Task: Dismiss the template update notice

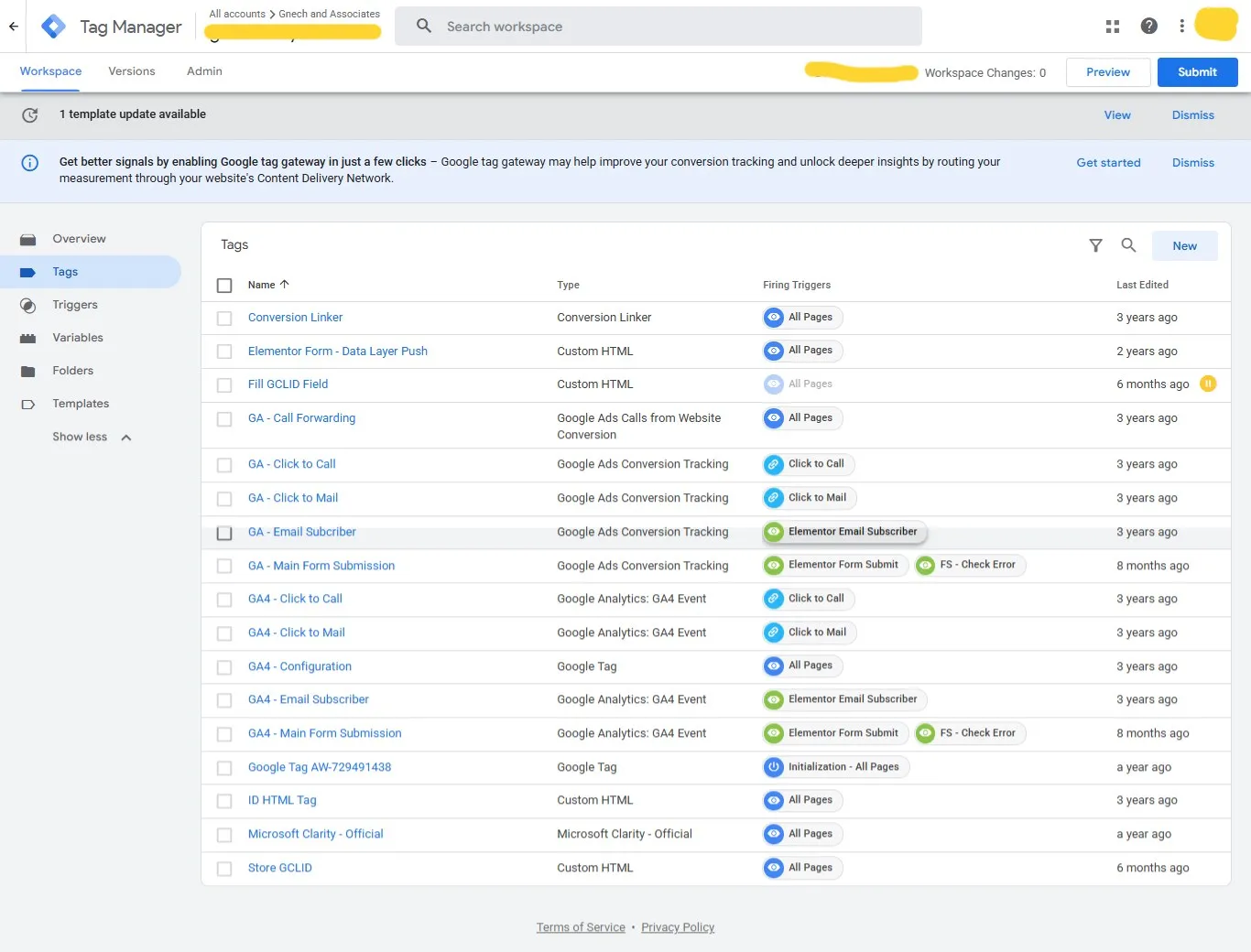Action: point(1192,115)
